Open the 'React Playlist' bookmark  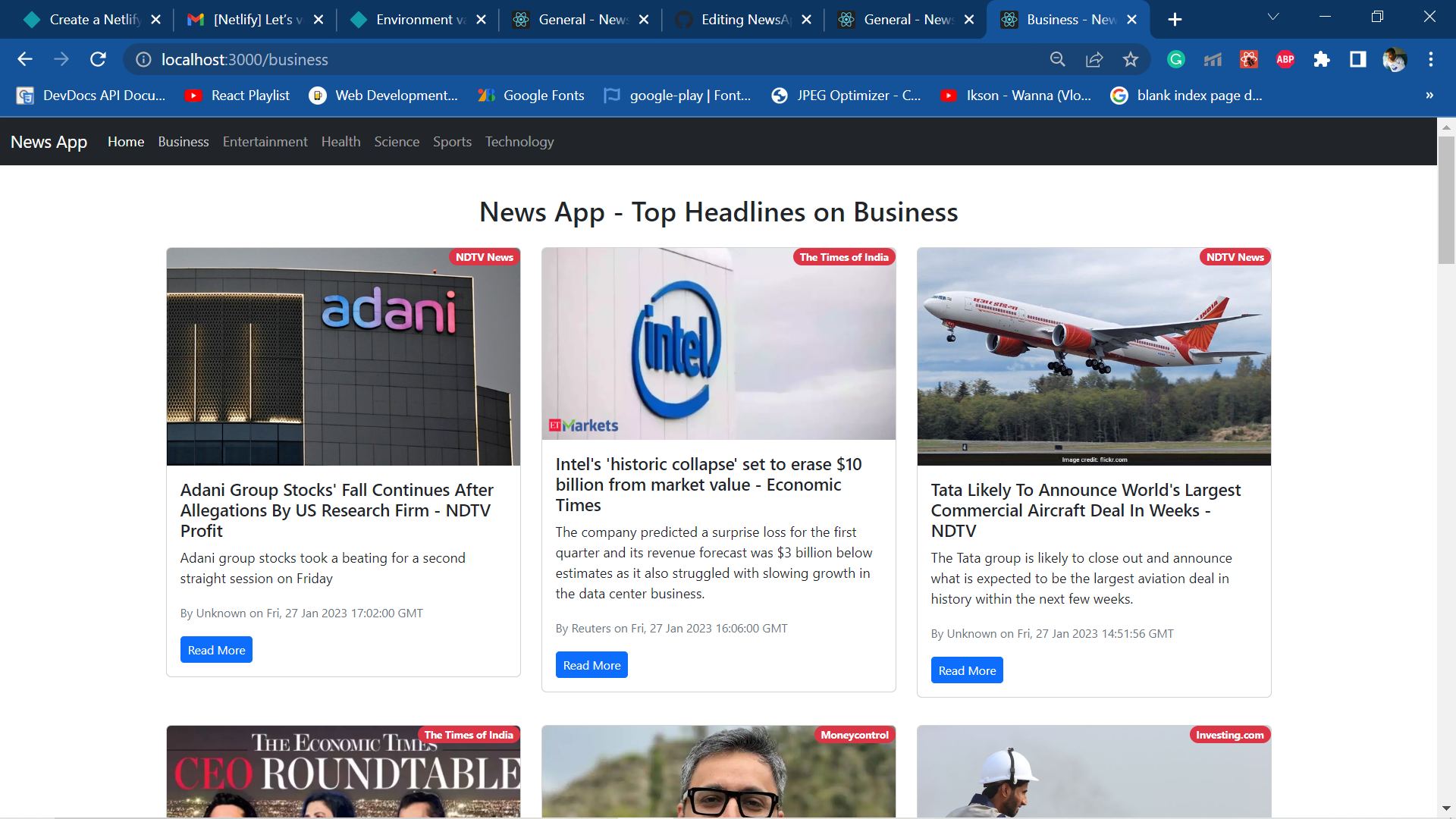point(237,96)
